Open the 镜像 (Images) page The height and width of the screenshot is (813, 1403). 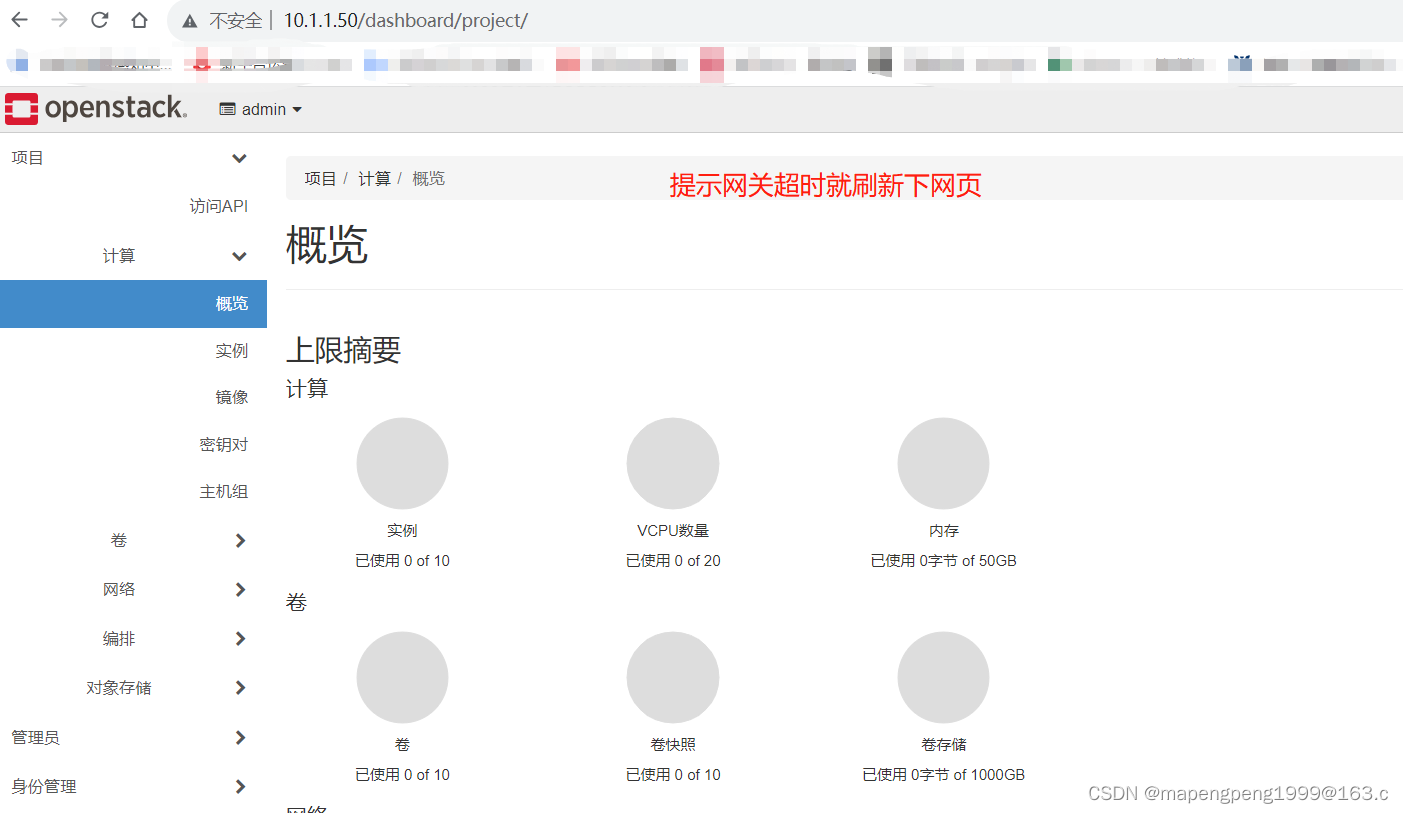pyautogui.click(x=232, y=396)
